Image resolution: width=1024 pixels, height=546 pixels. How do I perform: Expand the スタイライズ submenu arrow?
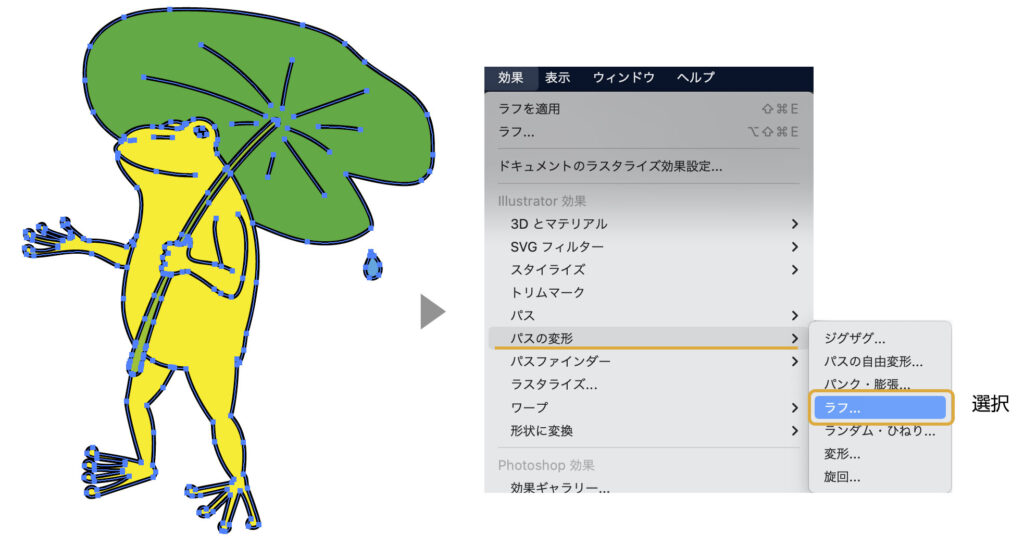coord(795,270)
